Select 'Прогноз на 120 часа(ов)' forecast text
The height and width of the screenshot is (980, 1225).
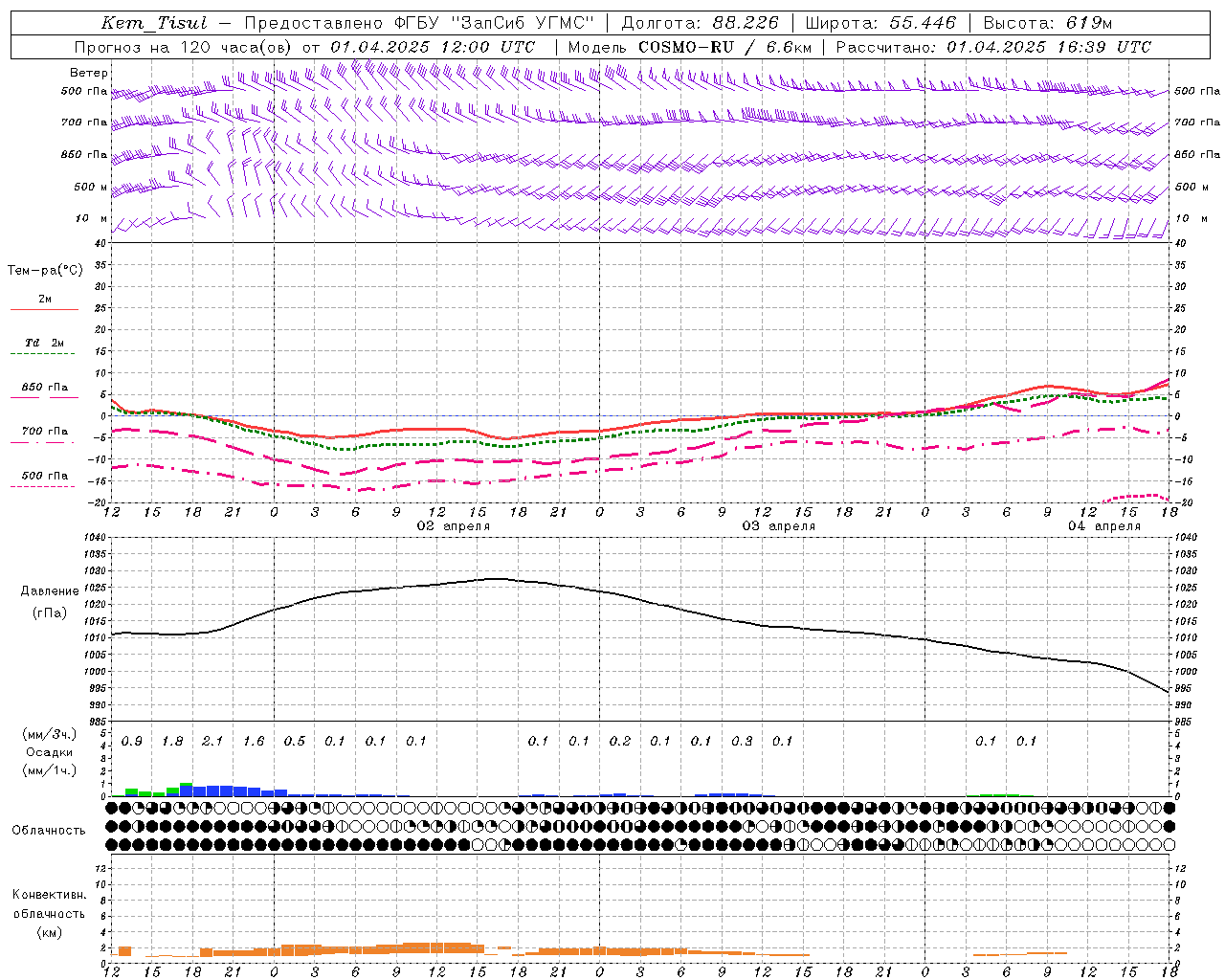tap(185, 47)
